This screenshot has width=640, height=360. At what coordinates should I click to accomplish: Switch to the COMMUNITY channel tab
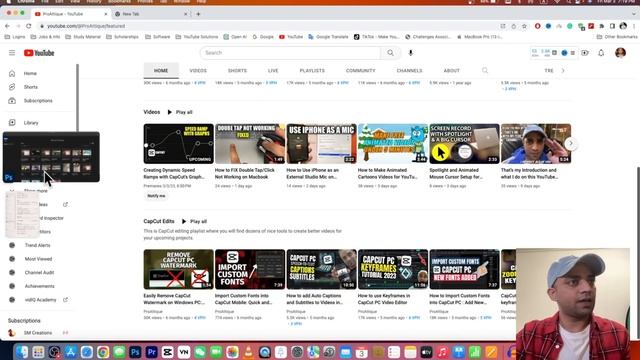pyautogui.click(x=360, y=71)
